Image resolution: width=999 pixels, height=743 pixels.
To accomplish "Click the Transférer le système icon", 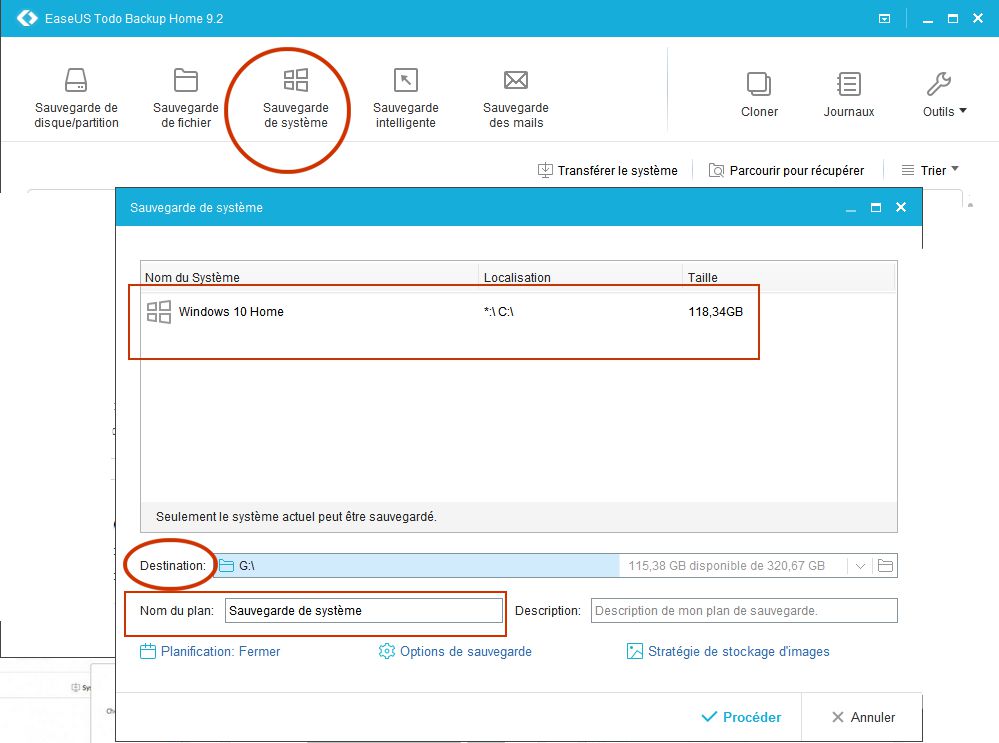I will pyautogui.click(x=545, y=170).
